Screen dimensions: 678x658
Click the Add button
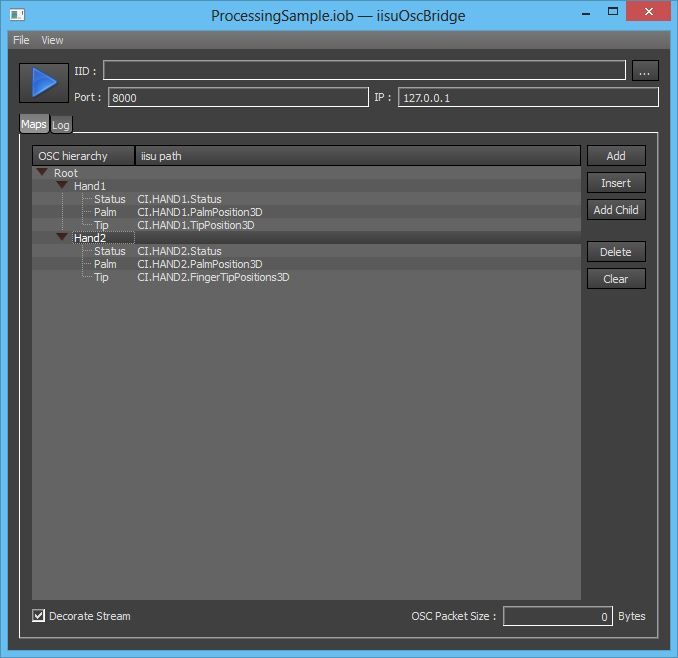[x=616, y=156]
